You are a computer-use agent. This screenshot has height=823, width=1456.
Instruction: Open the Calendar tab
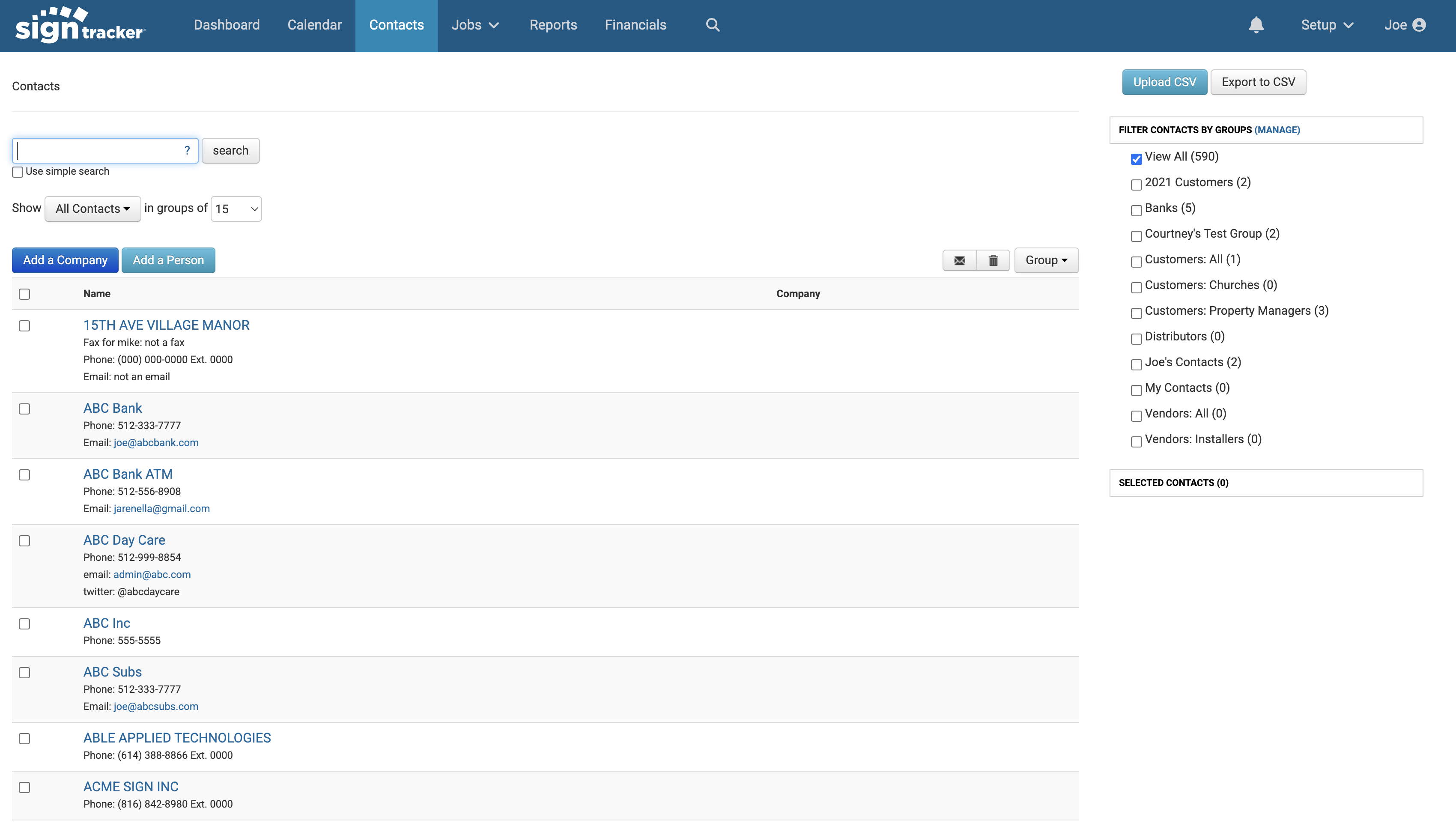(314, 25)
